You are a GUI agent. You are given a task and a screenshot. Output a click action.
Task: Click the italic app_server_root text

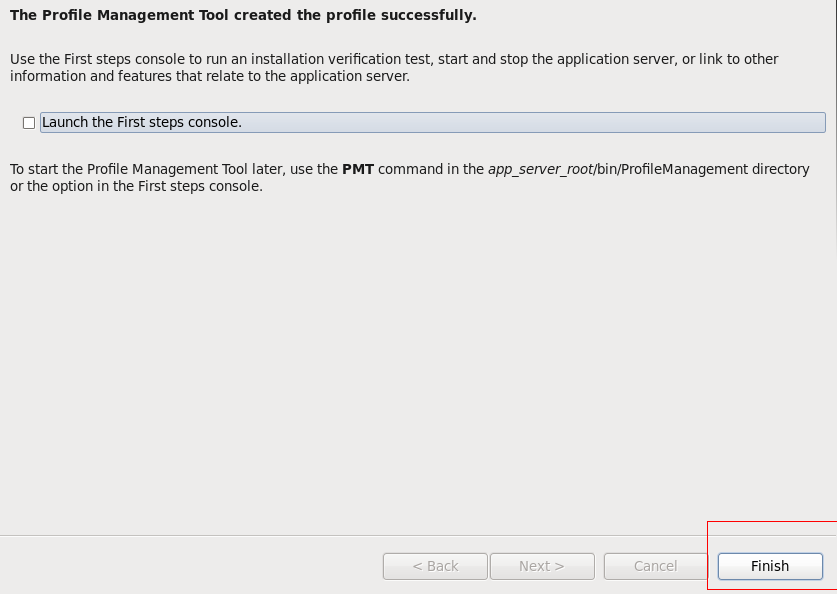540,169
